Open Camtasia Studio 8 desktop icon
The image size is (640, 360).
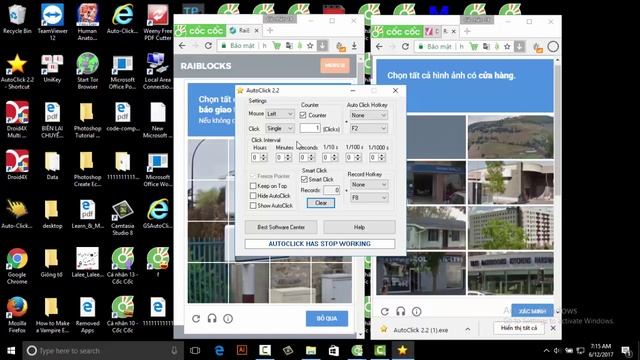tap(122, 218)
